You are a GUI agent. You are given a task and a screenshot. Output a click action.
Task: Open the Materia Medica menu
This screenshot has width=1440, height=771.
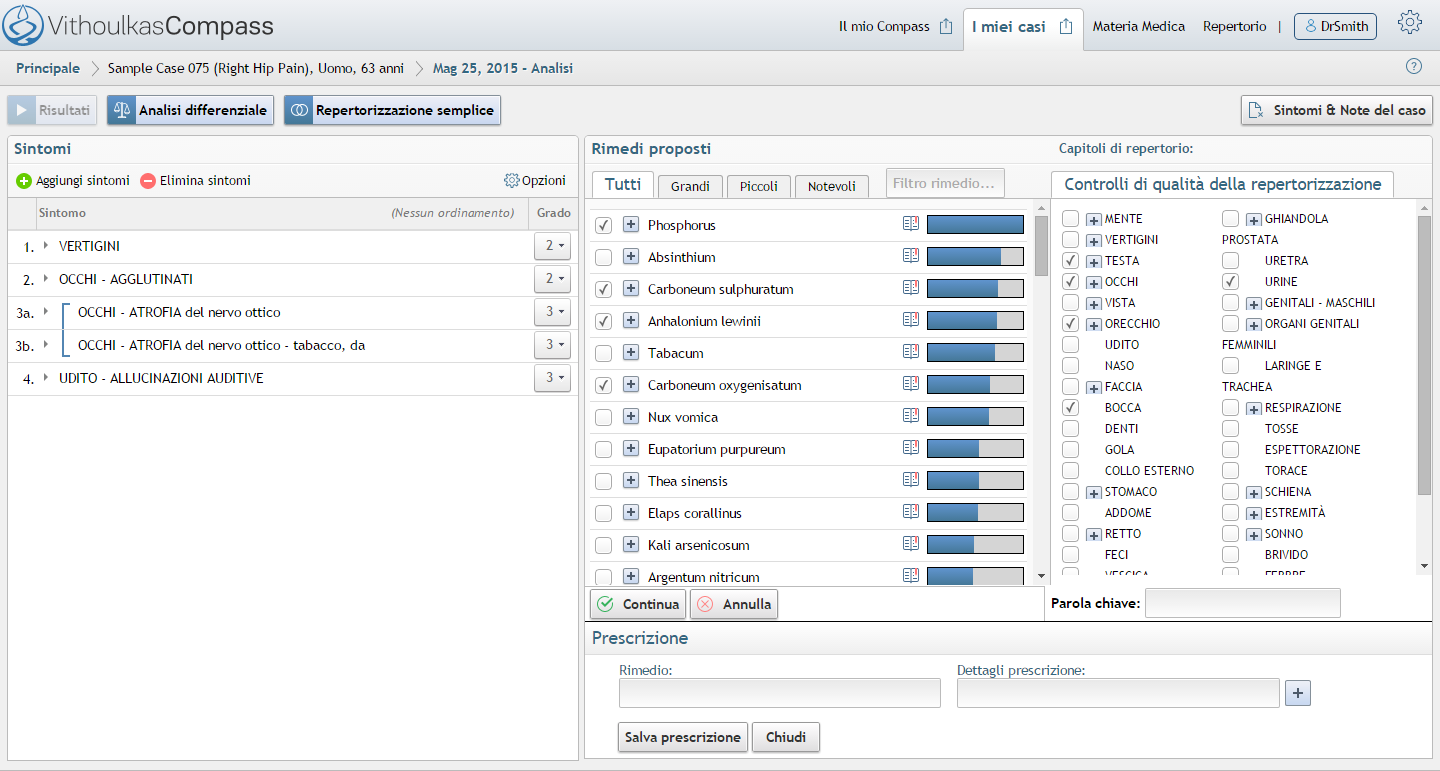(x=1139, y=27)
